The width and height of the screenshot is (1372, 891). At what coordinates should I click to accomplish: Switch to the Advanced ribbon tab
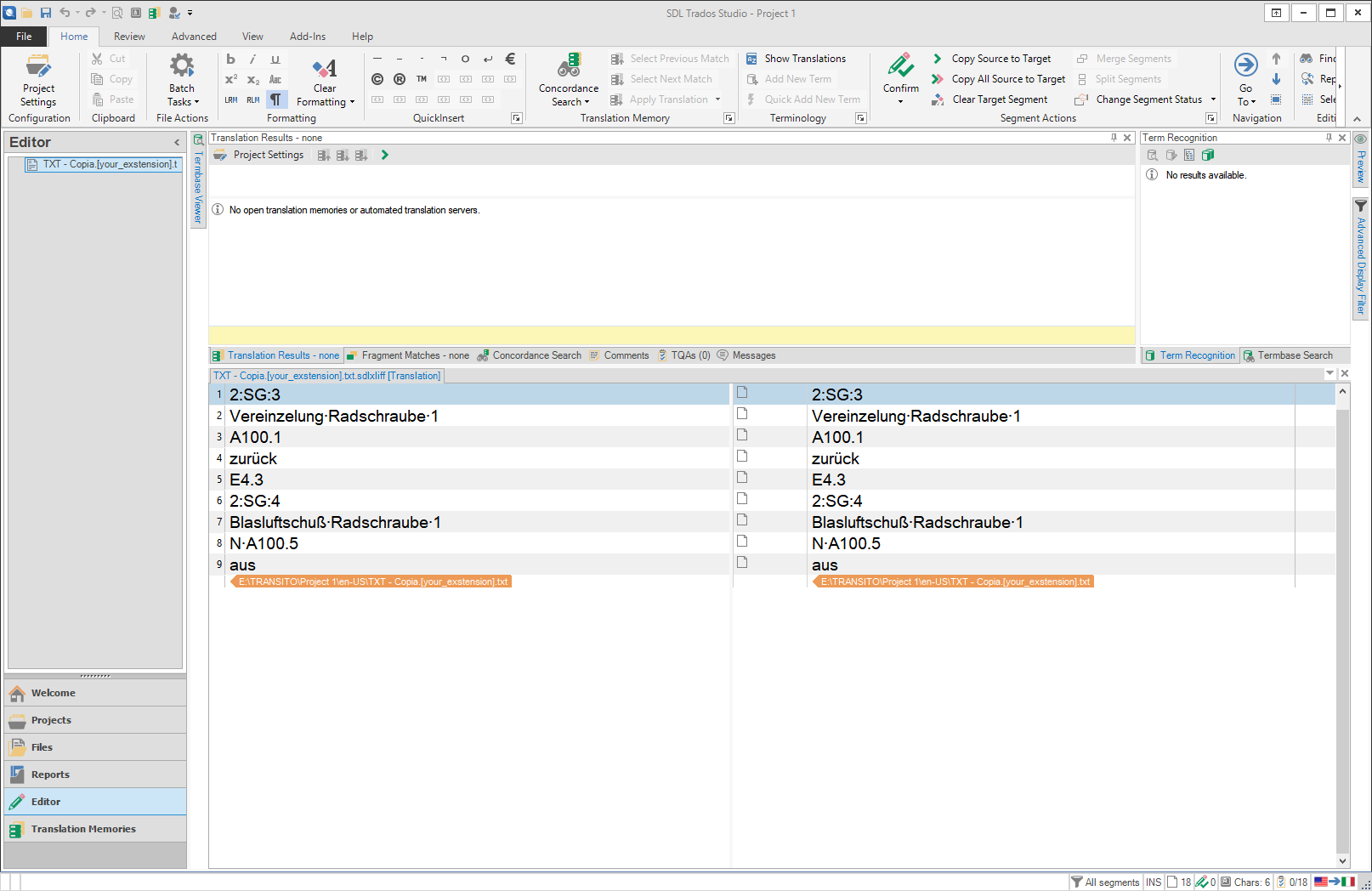pos(194,37)
